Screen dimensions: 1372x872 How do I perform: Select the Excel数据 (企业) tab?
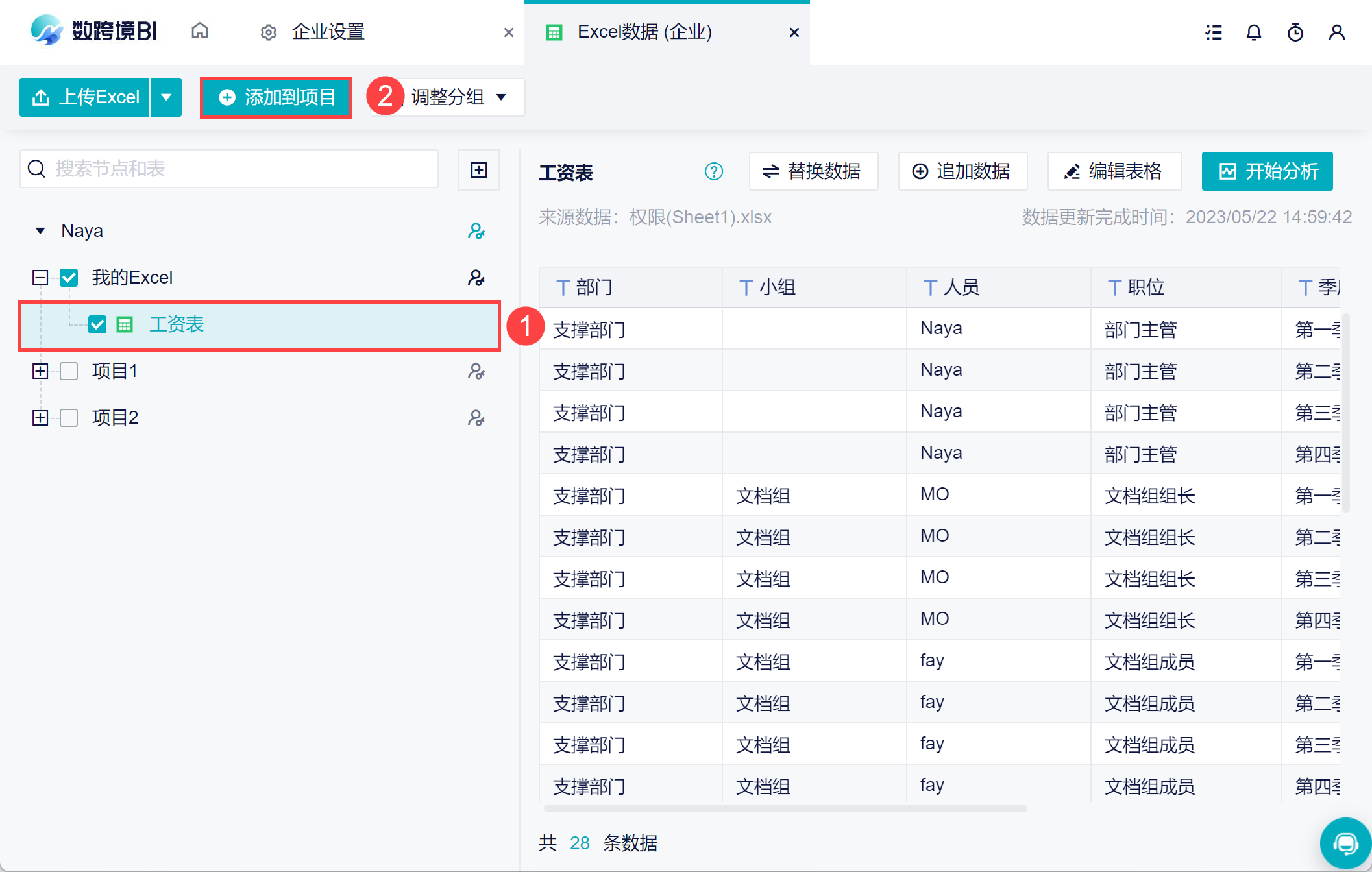click(x=644, y=32)
